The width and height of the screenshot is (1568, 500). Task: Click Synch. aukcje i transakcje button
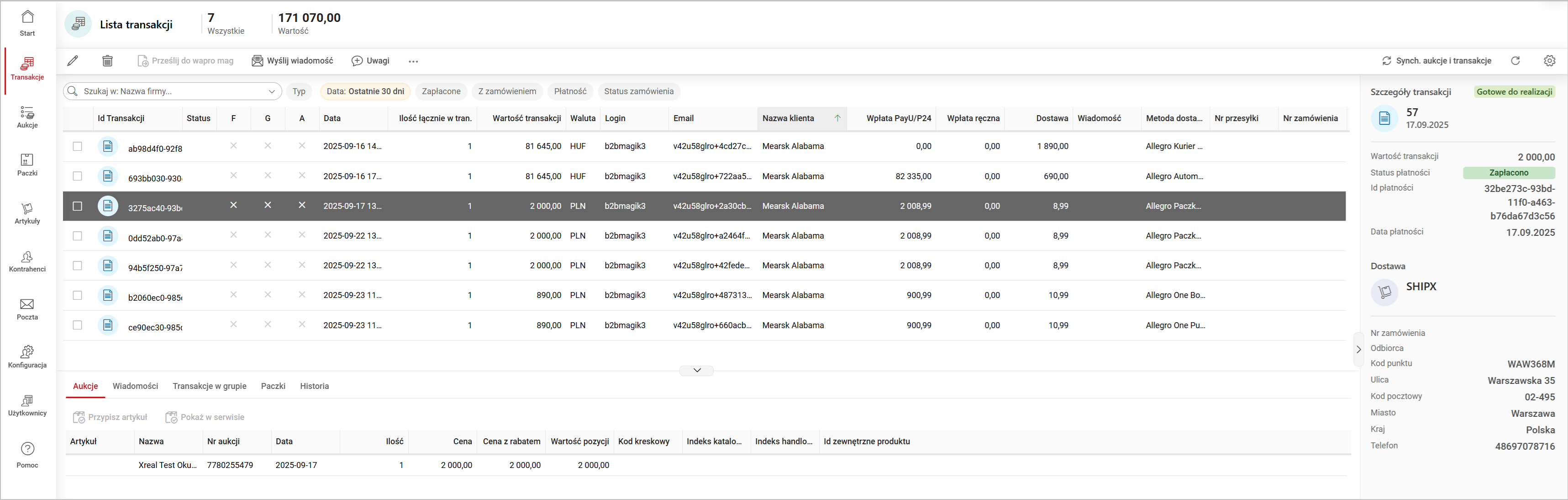pyautogui.click(x=1436, y=61)
